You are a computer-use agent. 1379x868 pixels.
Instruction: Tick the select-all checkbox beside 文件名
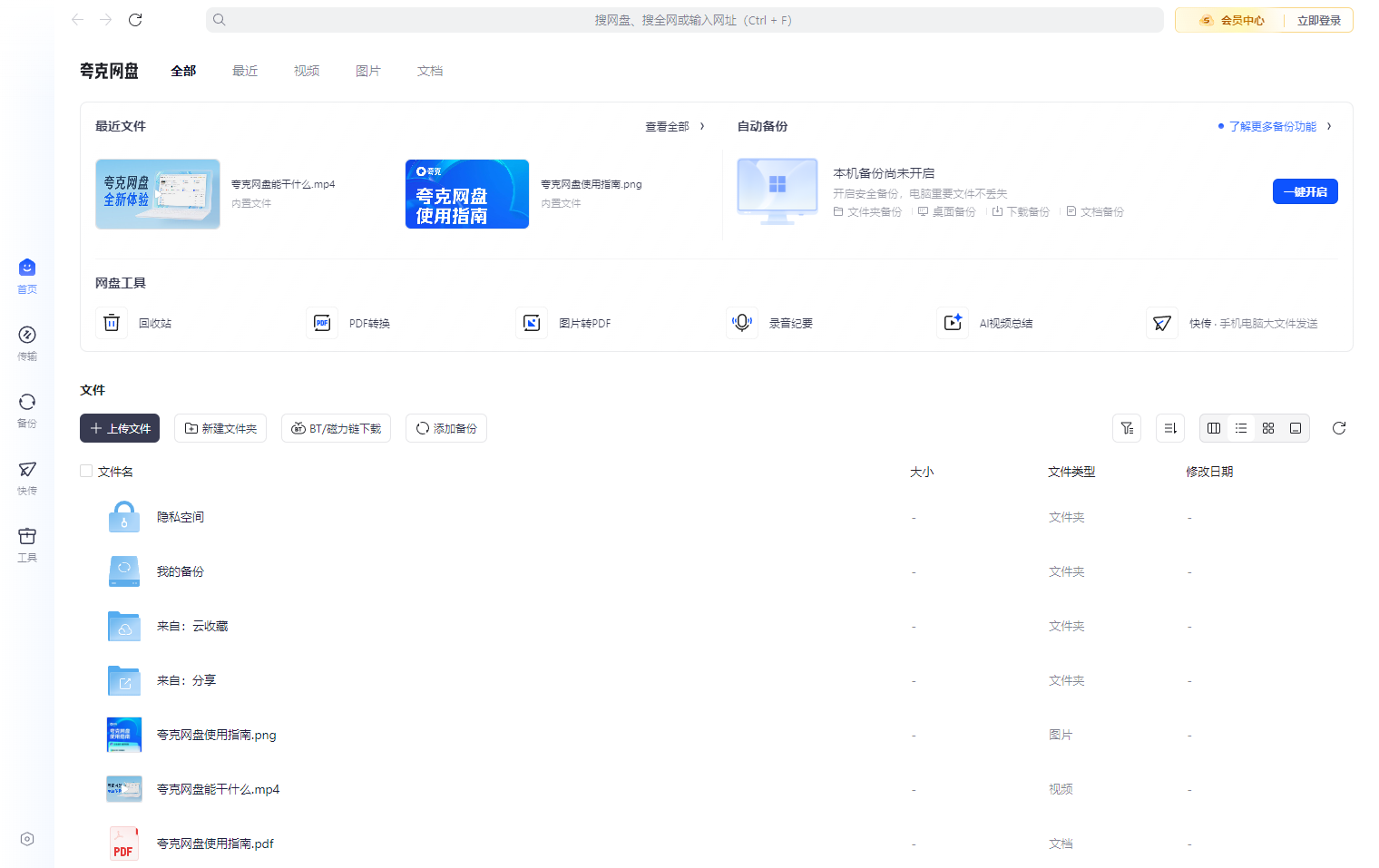(86, 471)
